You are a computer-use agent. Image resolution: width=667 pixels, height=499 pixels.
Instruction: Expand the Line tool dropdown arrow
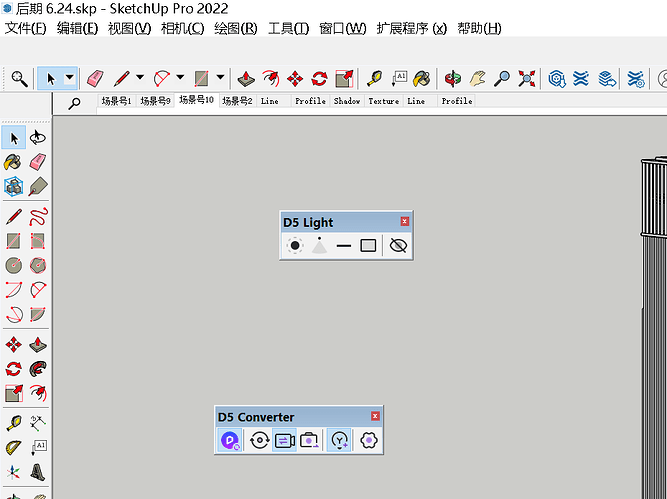coord(140,77)
